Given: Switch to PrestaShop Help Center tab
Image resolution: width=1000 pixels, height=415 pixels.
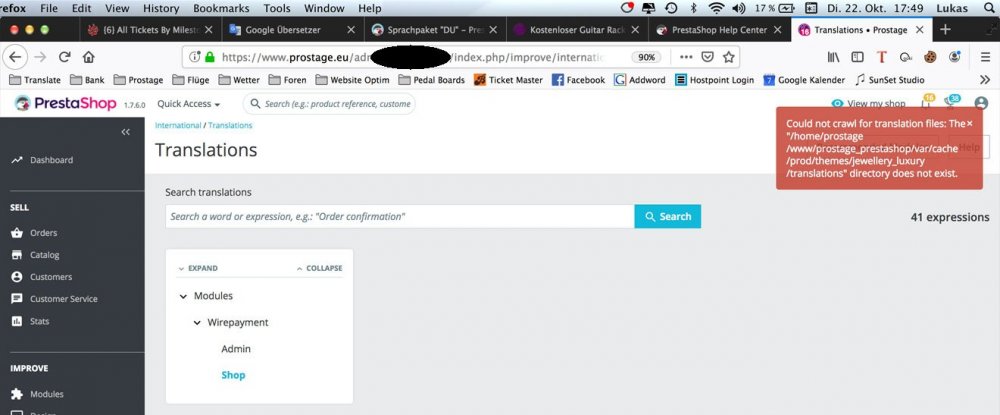Looking at the screenshot, I should pyautogui.click(x=717, y=29).
